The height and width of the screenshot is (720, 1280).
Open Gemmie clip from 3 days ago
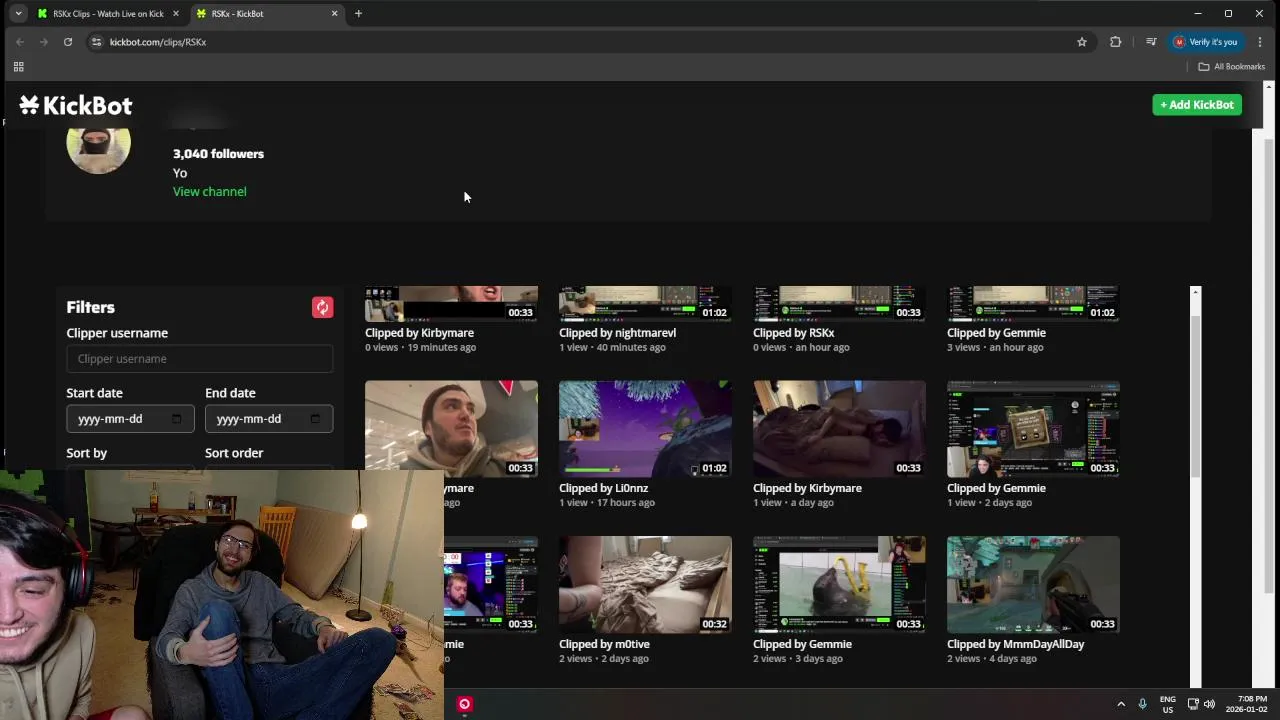coord(839,585)
